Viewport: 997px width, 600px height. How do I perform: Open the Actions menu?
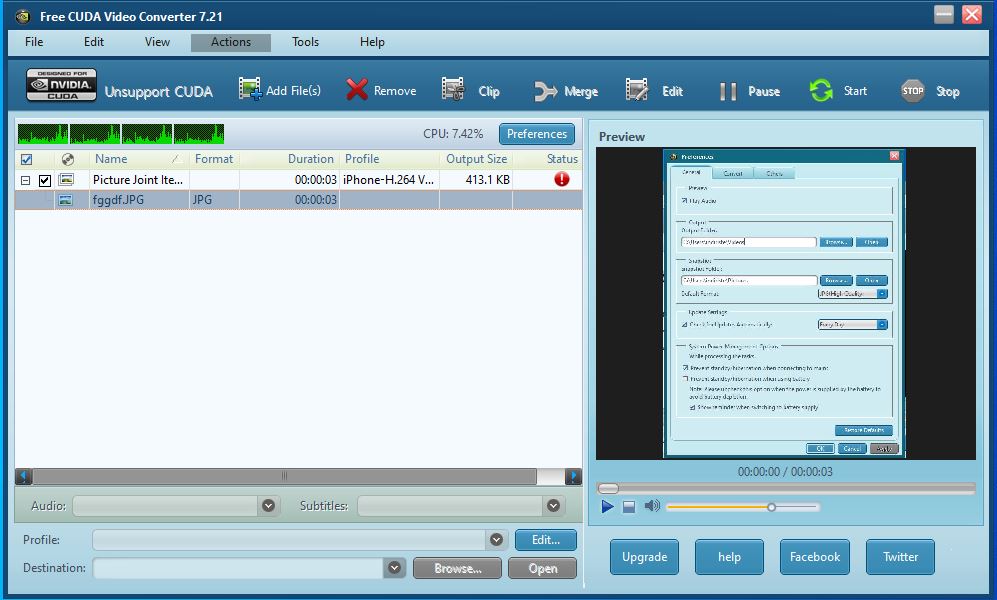(x=231, y=42)
